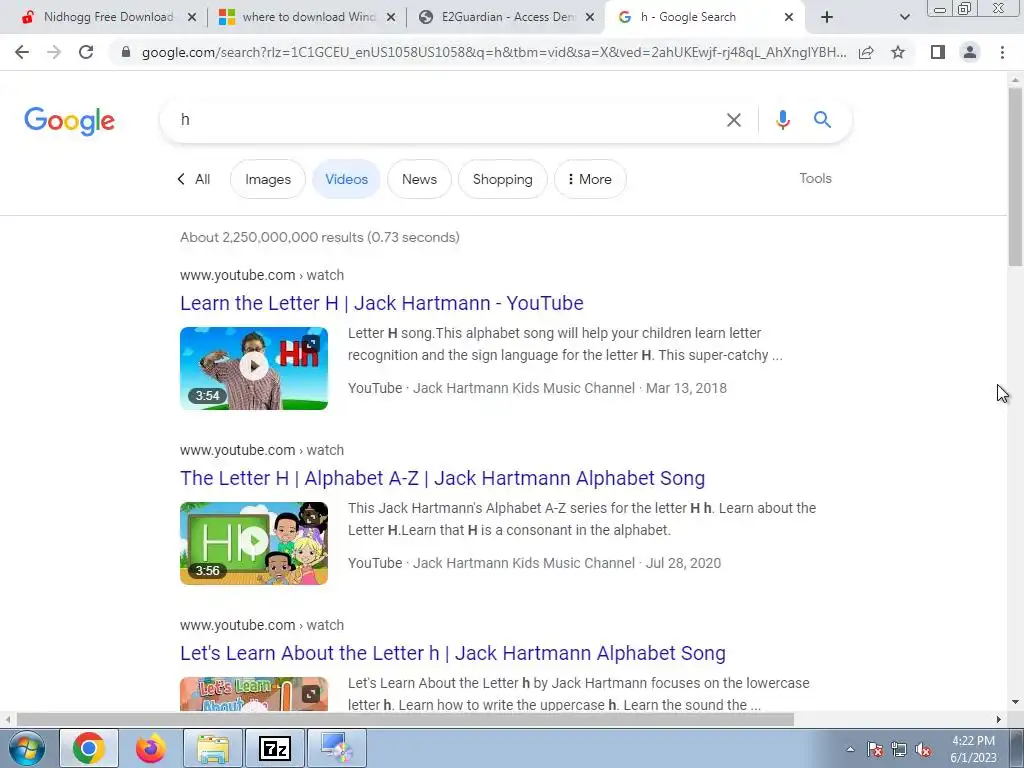Filter results by Images
Viewport: 1024px width, 768px height.
tap(268, 179)
